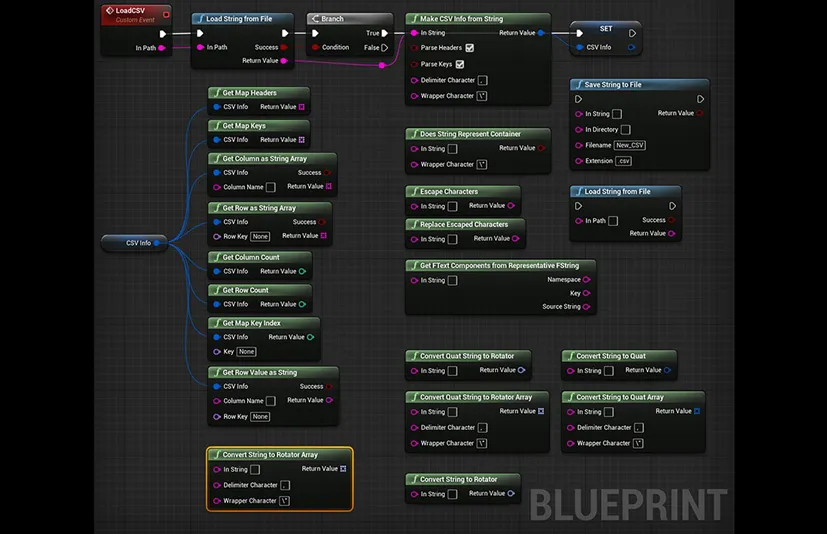This screenshot has width=827, height=534.
Task: Click Convert String to Rotator Return Value pin
Action: tap(511, 494)
